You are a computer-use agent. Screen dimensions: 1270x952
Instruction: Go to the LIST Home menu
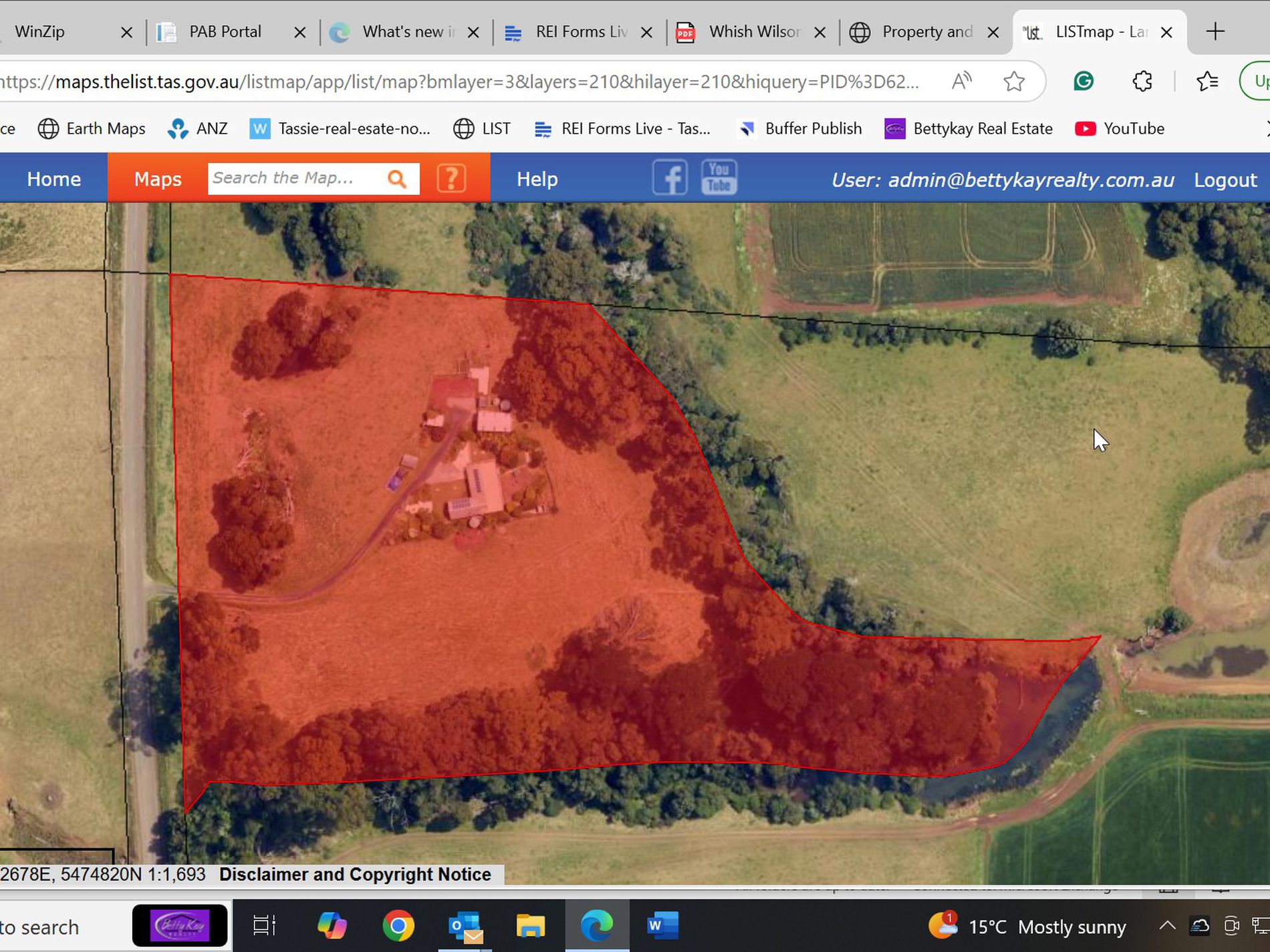click(53, 178)
